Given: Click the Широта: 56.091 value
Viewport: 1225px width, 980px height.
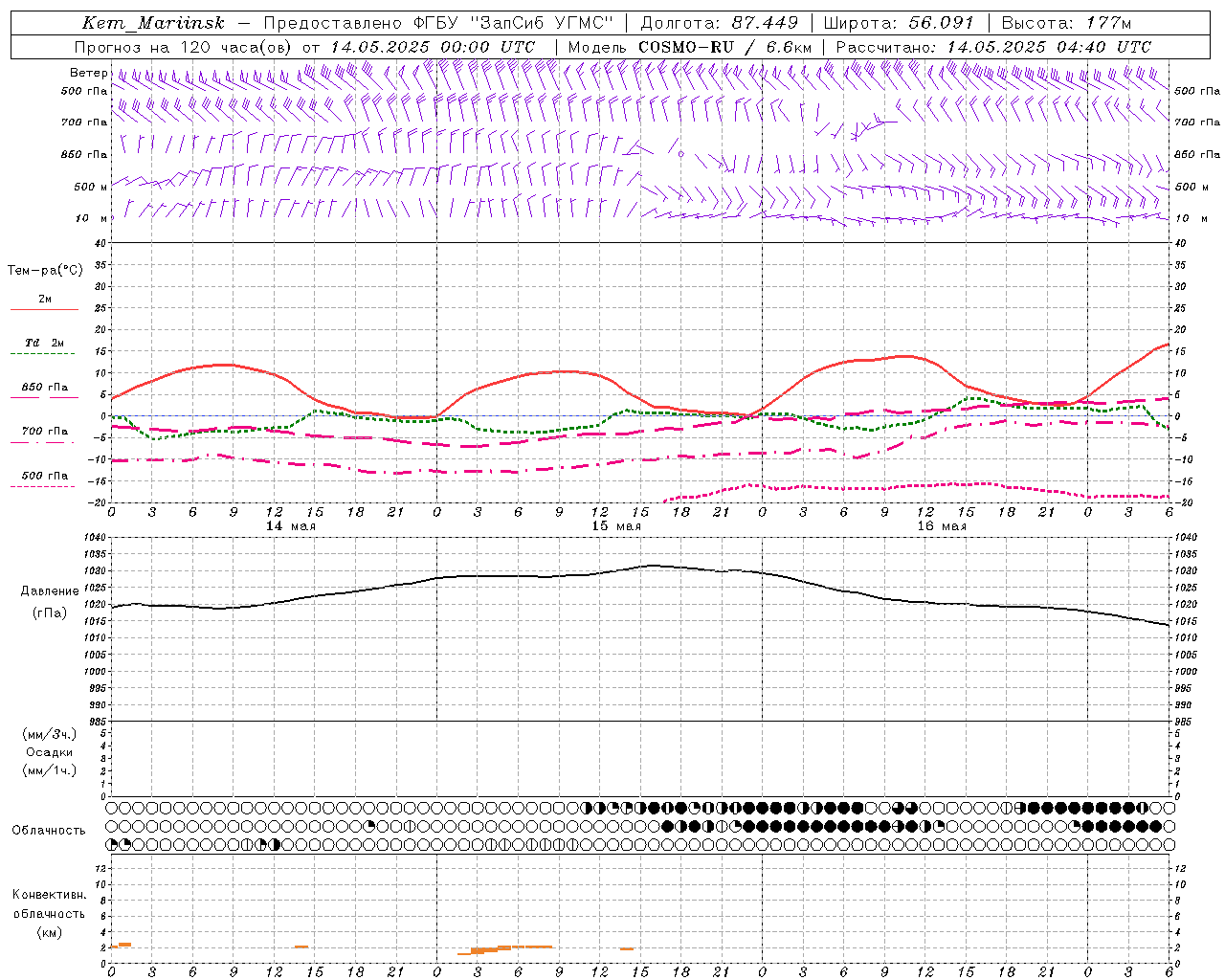Looking at the screenshot, I should coord(899,23).
